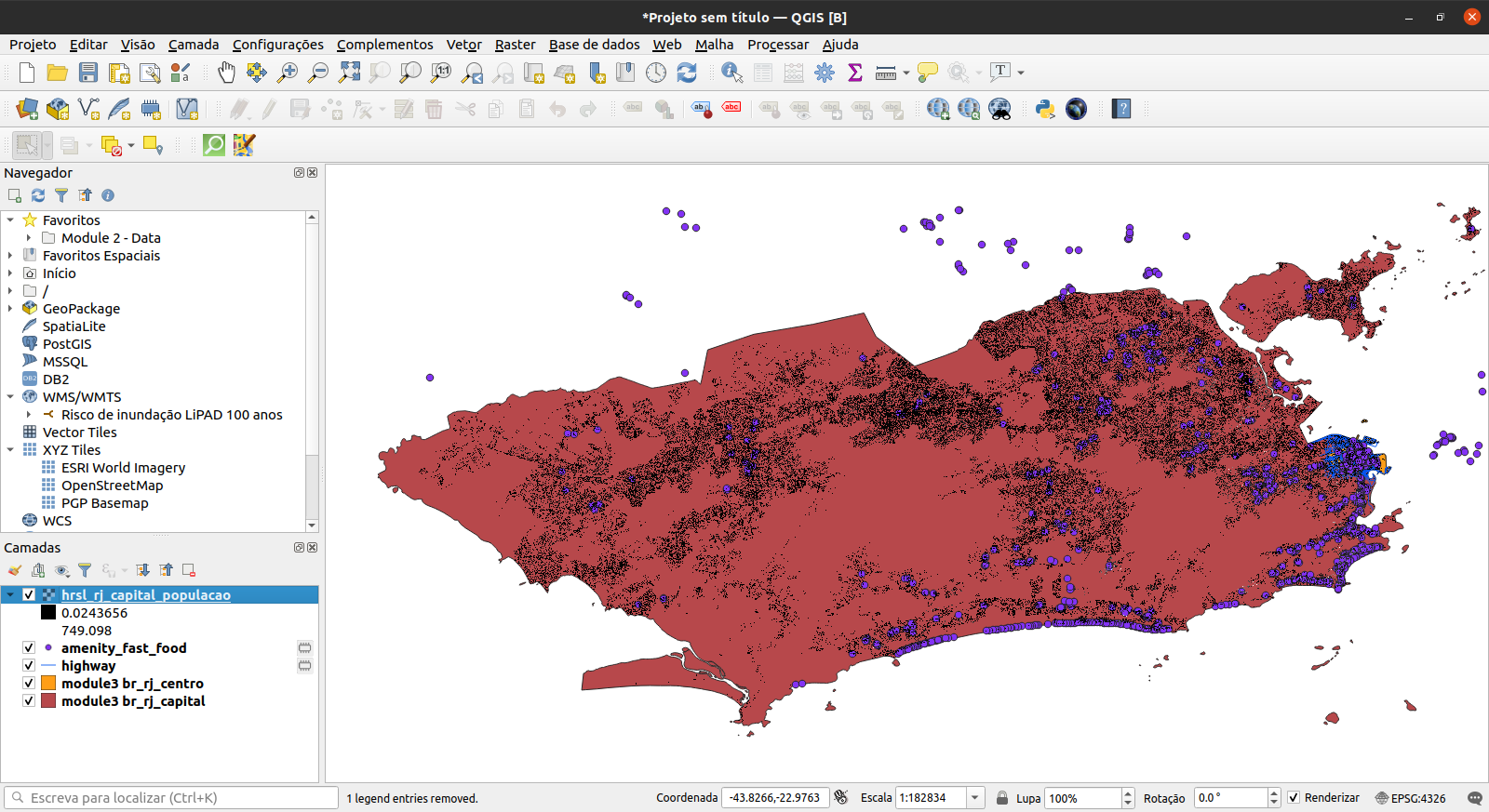Viewport: 1489px width, 812px height.
Task: Click the Coordenada input field
Action: pyautogui.click(x=775, y=797)
